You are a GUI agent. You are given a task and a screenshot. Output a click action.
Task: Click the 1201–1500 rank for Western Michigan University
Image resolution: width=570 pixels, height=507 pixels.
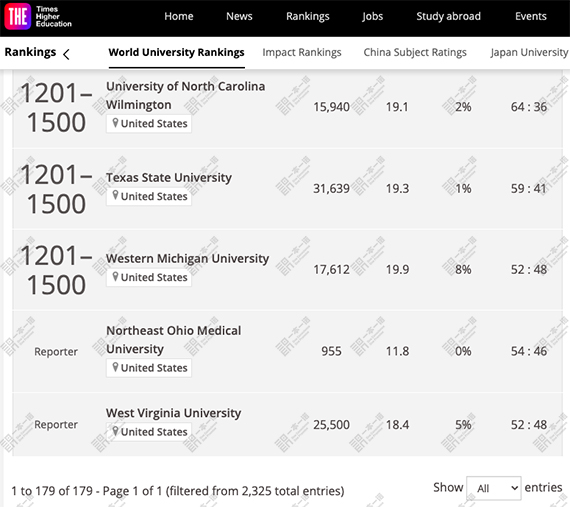click(56, 270)
